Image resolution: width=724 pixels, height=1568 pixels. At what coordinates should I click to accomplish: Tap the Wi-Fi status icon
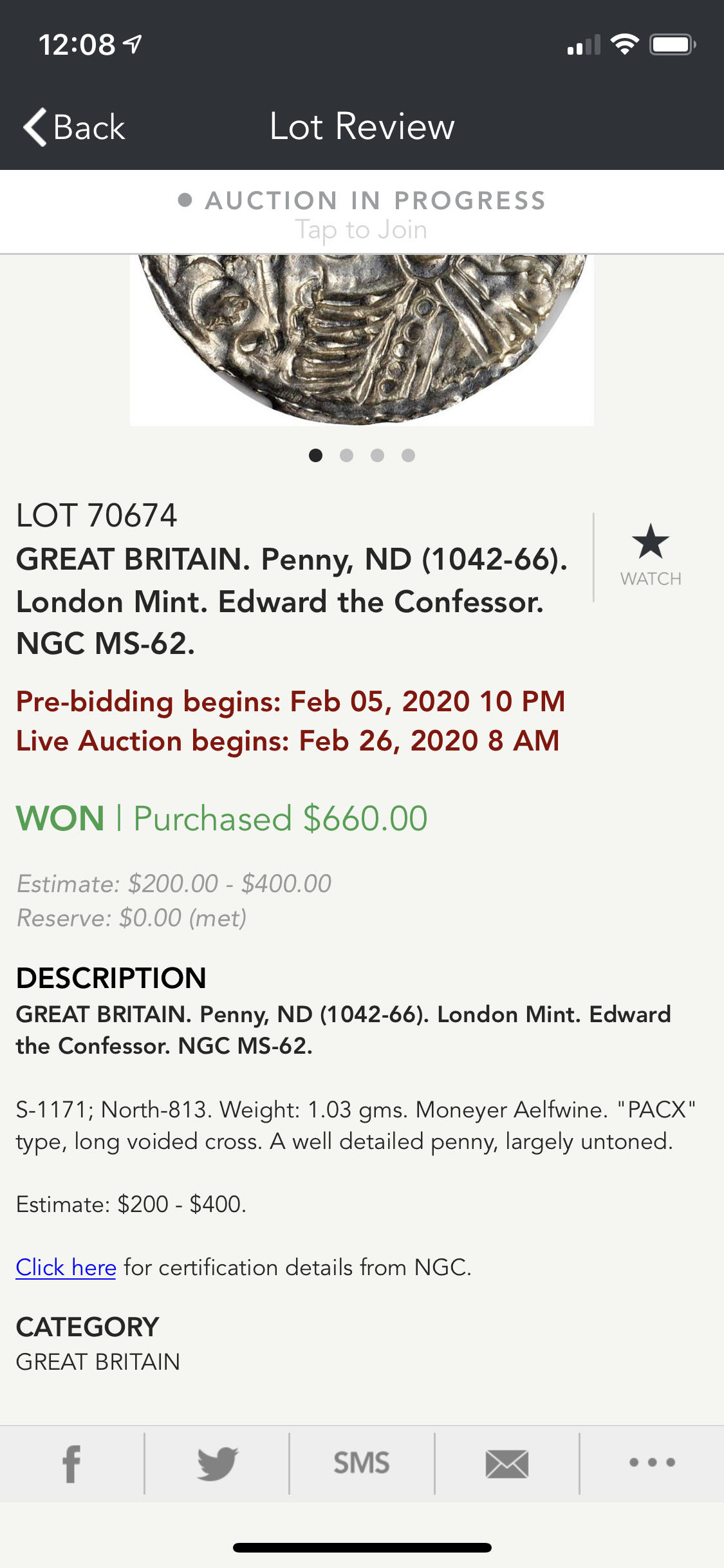click(x=624, y=44)
